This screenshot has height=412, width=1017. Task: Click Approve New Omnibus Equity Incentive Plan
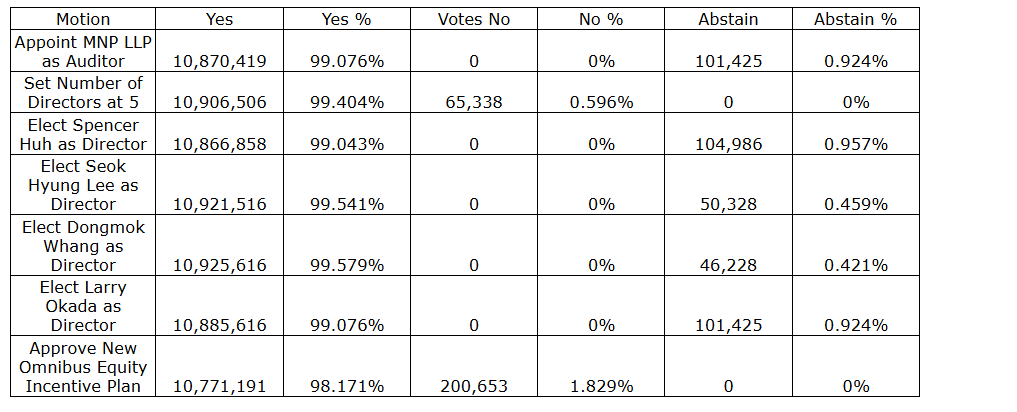[83, 367]
